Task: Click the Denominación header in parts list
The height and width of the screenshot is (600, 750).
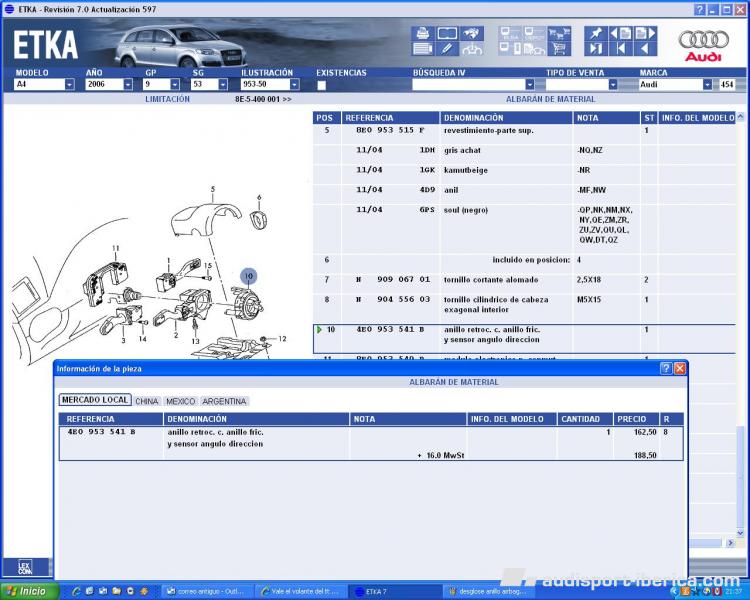Action: (506, 118)
